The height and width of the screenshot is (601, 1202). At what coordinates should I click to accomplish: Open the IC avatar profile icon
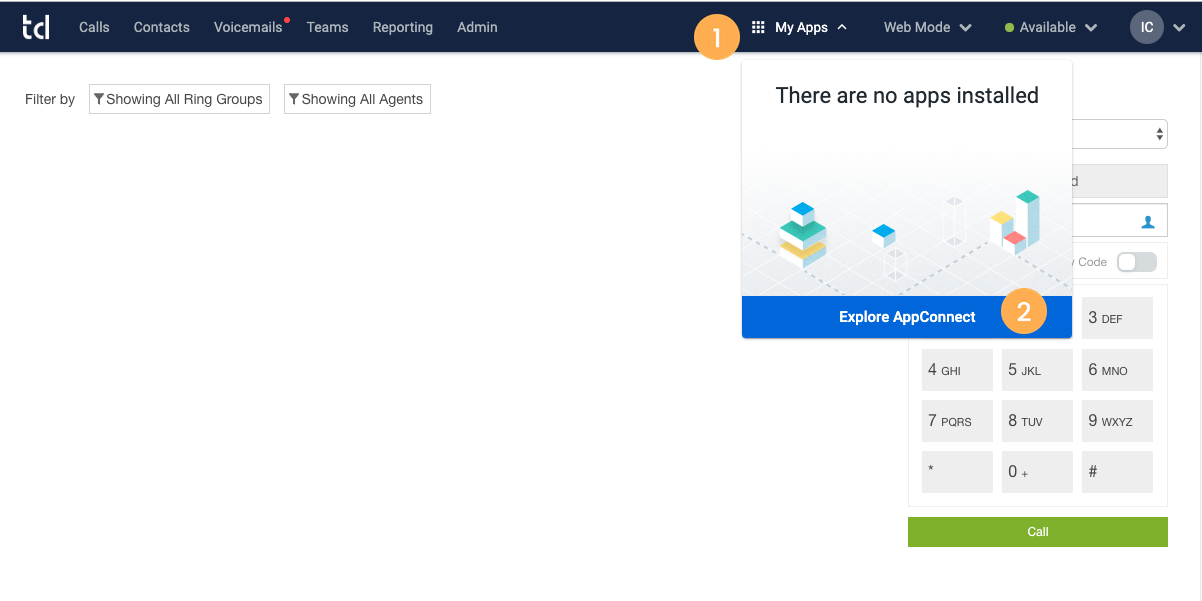(1147, 27)
